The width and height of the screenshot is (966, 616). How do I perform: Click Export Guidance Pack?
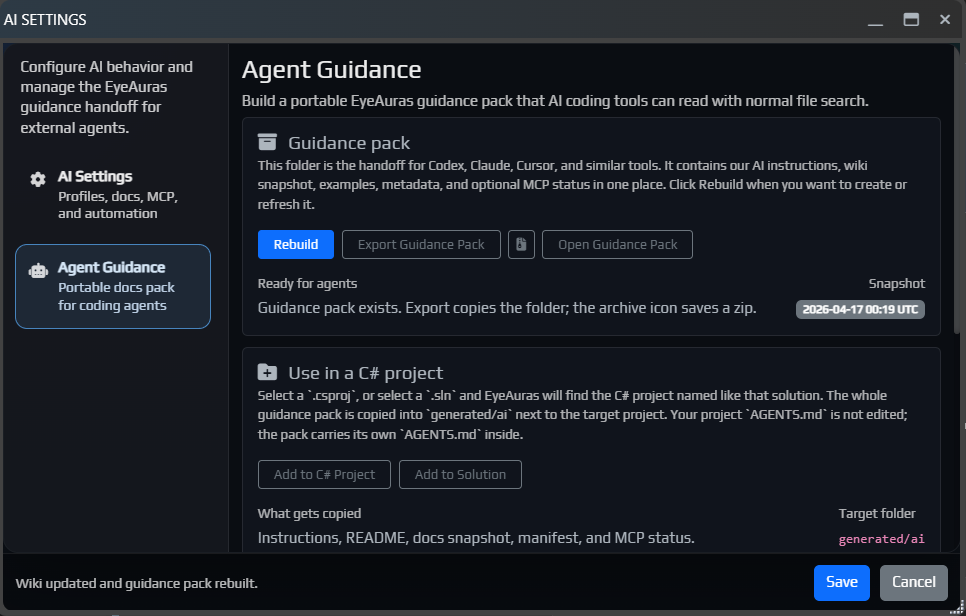pyautogui.click(x=420, y=244)
